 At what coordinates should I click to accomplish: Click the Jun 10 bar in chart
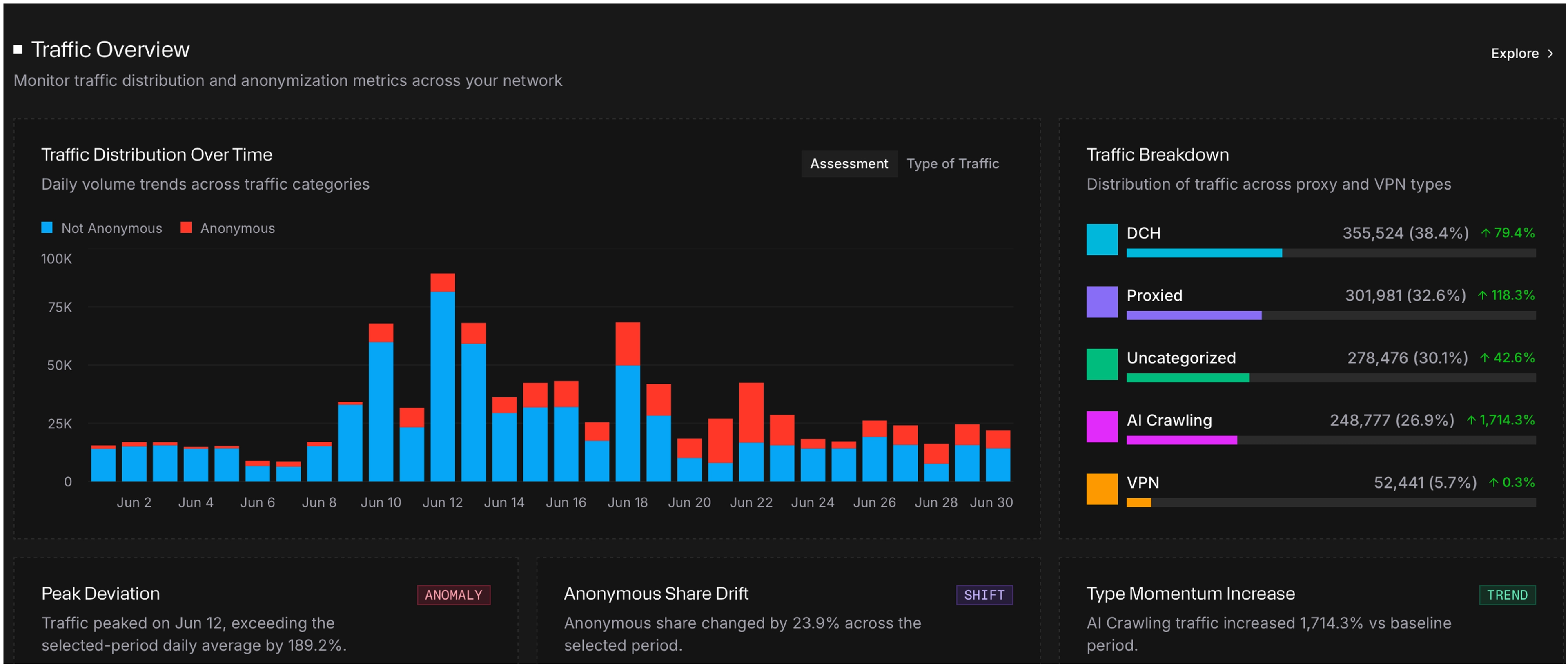(381, 402)
